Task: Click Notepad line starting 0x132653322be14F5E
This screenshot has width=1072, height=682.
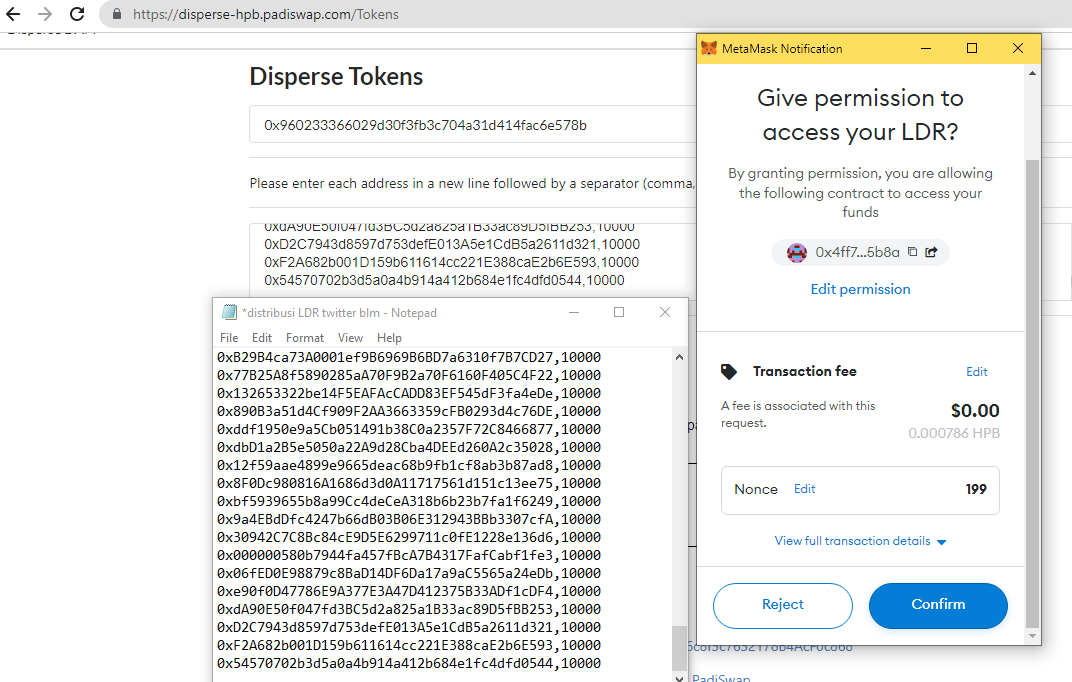Action: tap(409, 394)
